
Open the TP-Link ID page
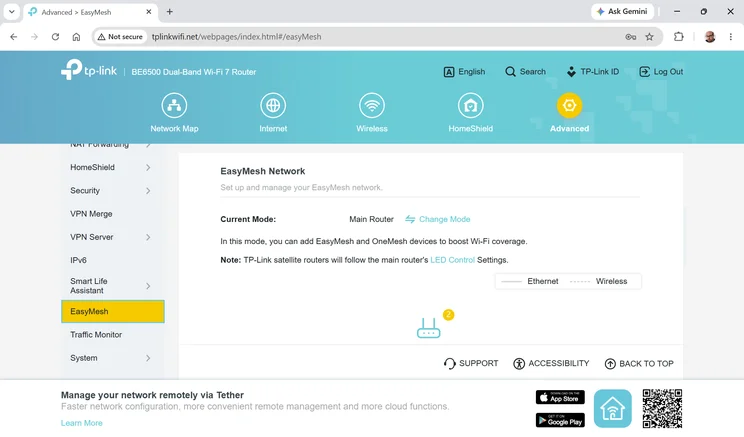click(x=593, y=72)
